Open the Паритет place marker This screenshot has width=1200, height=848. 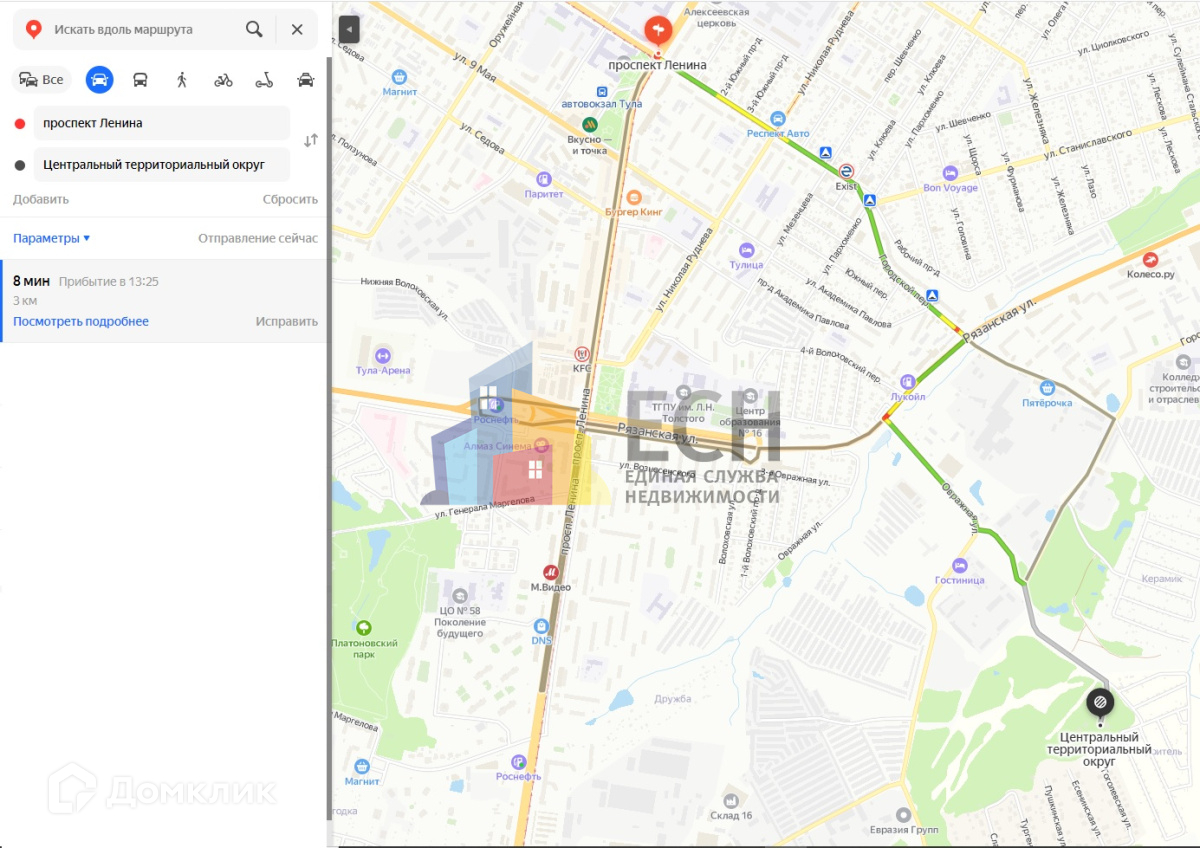click(544, 179)
